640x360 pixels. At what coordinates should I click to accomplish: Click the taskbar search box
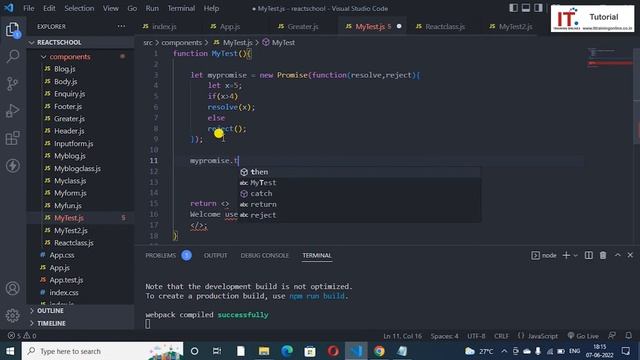pos(102,351)
